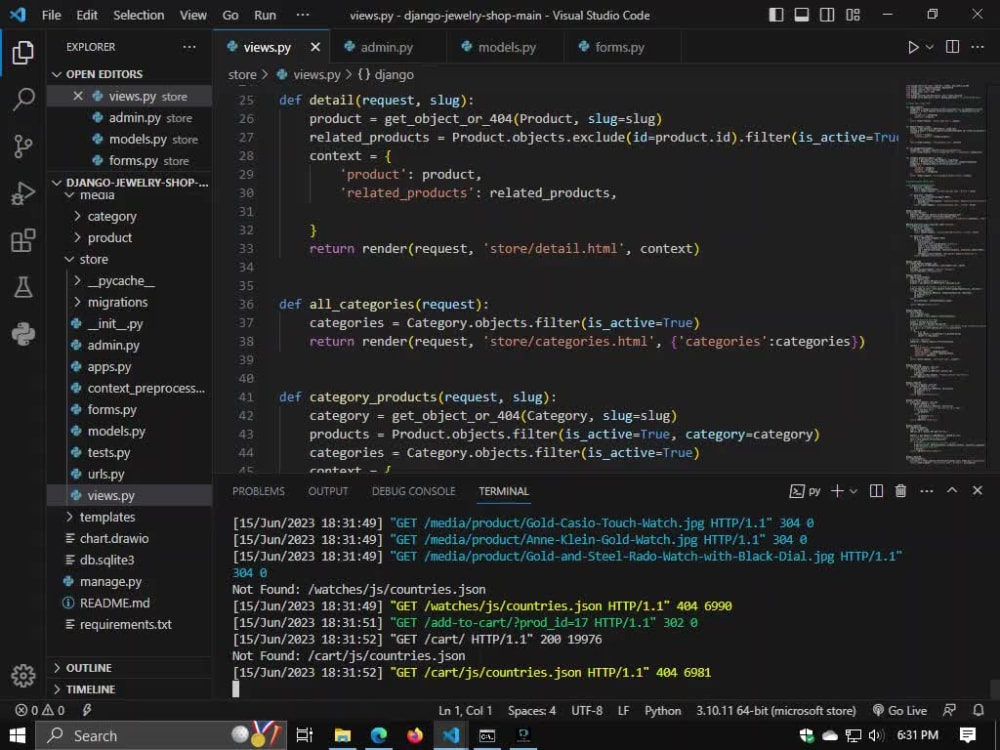1000x750 pixels.
Task: Open the Selection menu
Action: click(x=138, y=15)
